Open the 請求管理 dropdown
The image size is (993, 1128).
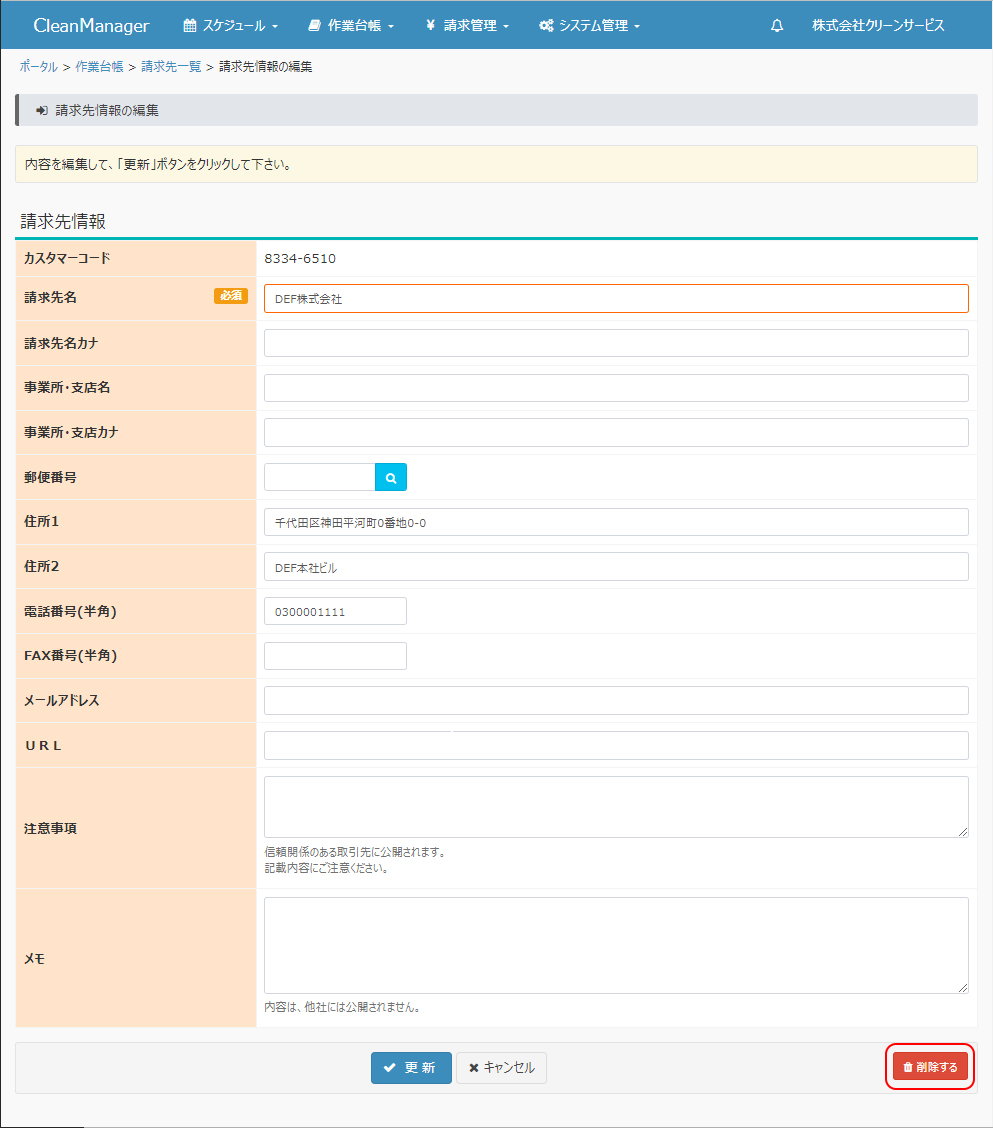point(467,26)
